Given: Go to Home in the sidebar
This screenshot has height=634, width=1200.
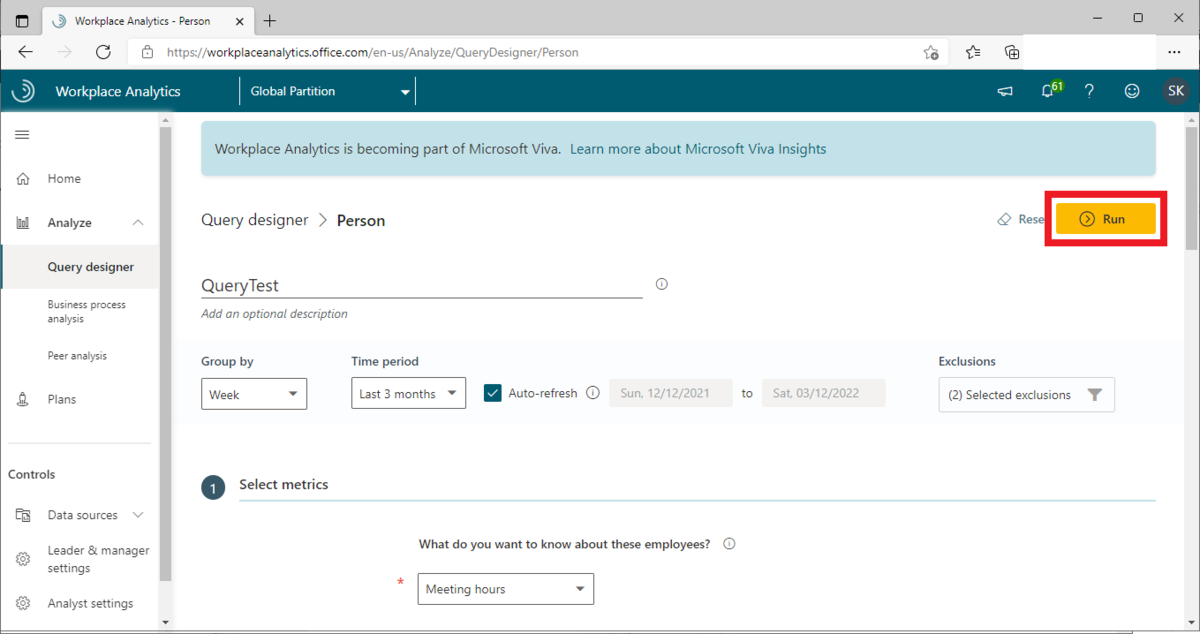Looking at the screenshot, I should click(x=64, y=179).
